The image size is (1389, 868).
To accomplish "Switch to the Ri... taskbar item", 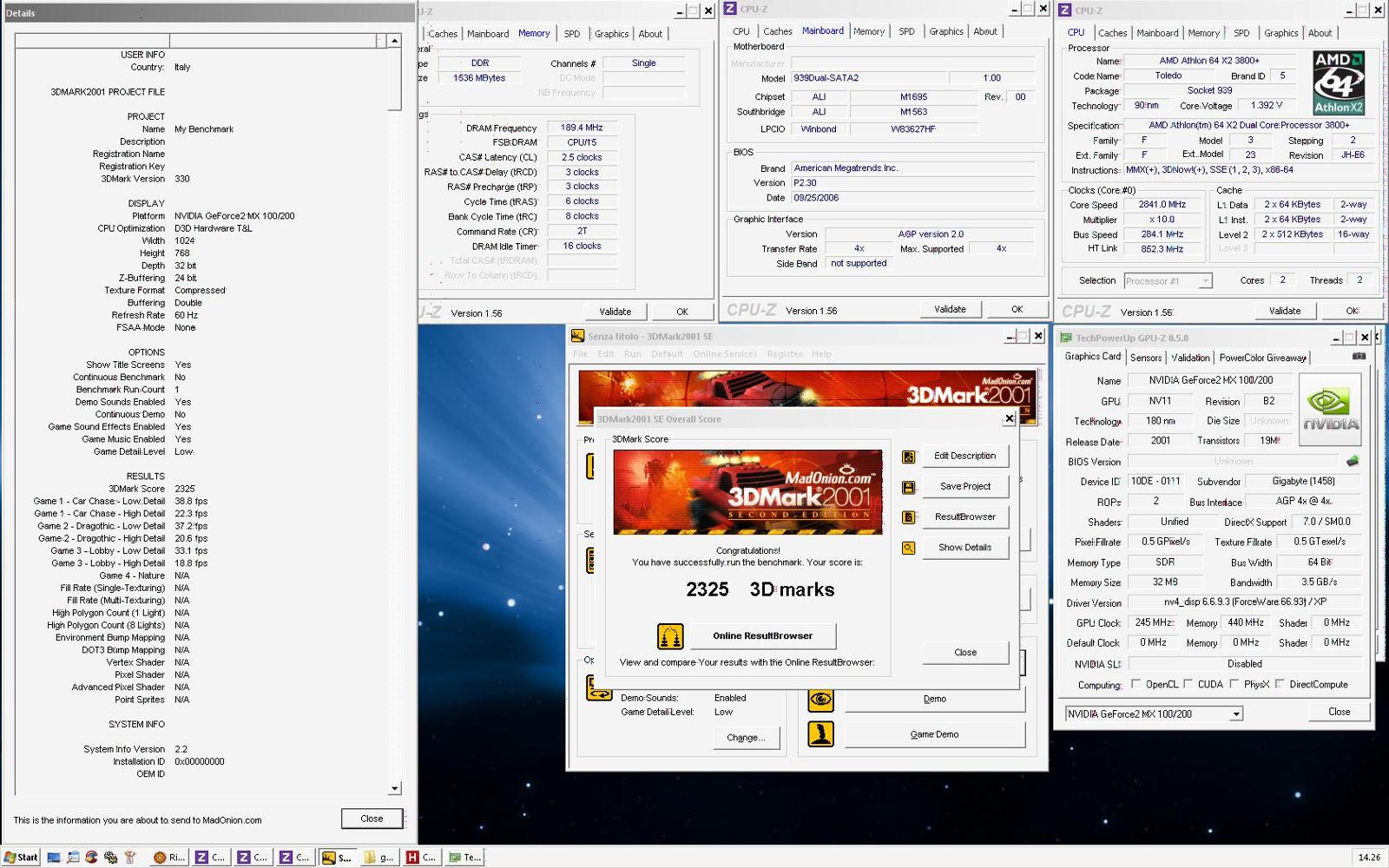I will (x=169, y=857).
